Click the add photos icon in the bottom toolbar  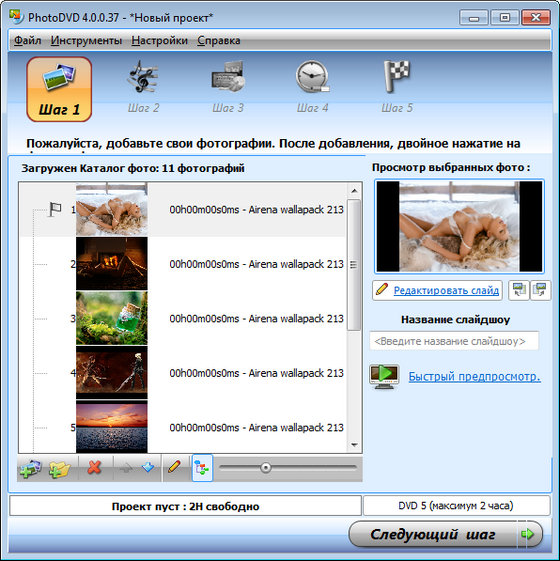pyautogui.click(x=30, y=468)
